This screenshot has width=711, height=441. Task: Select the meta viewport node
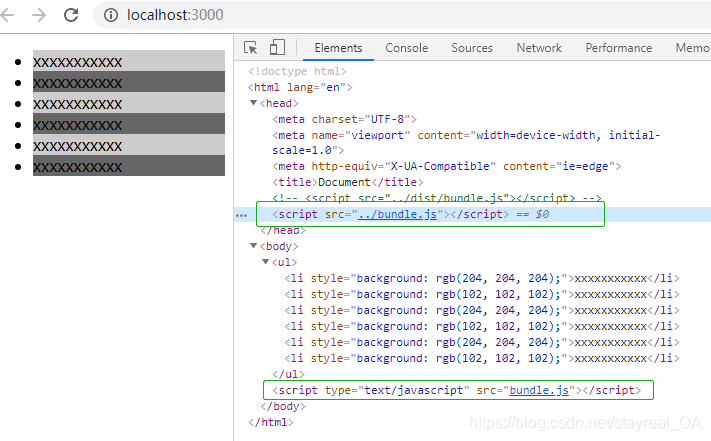tap(466, 142)
